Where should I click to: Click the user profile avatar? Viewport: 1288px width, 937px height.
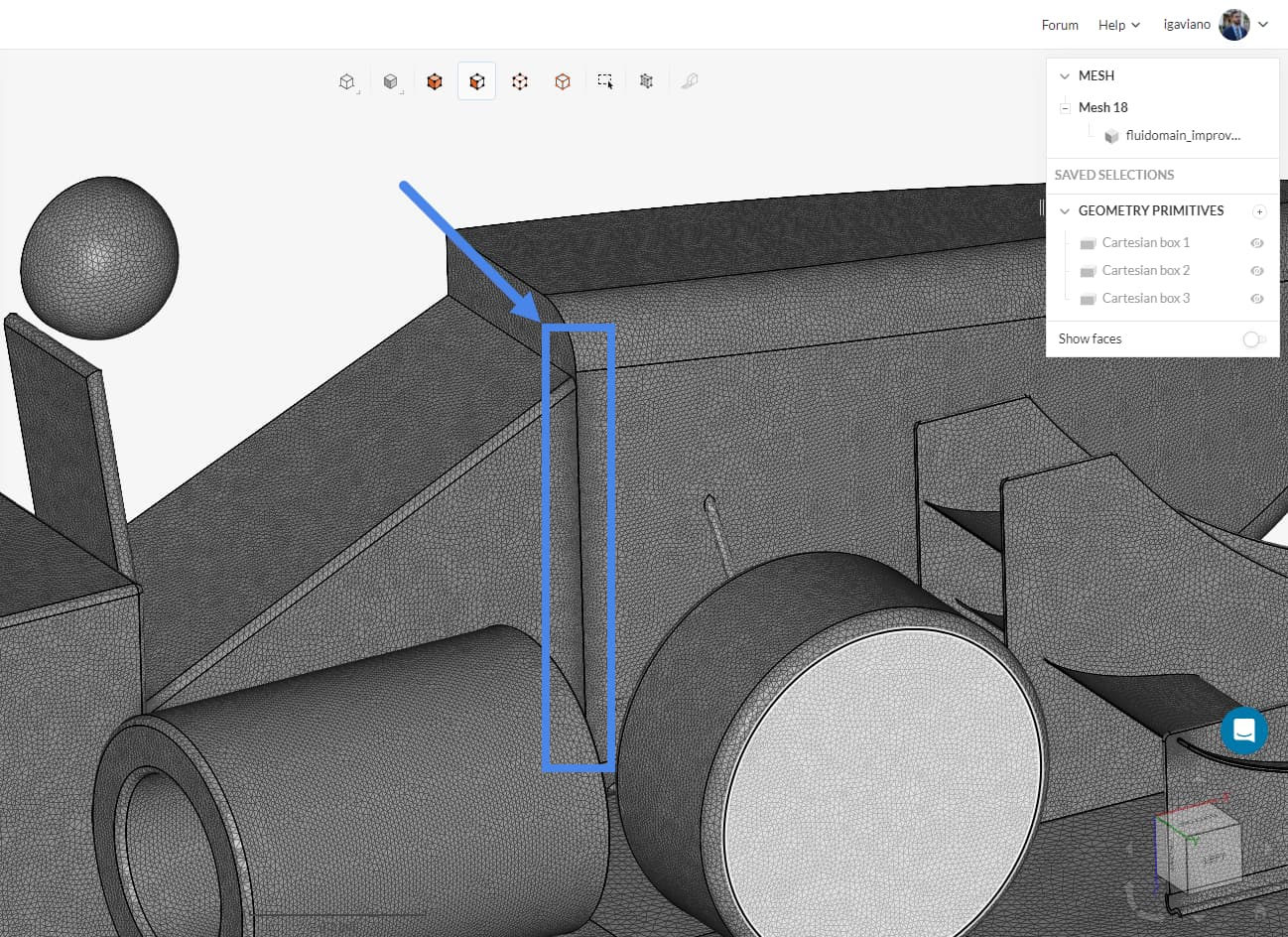1234,25
